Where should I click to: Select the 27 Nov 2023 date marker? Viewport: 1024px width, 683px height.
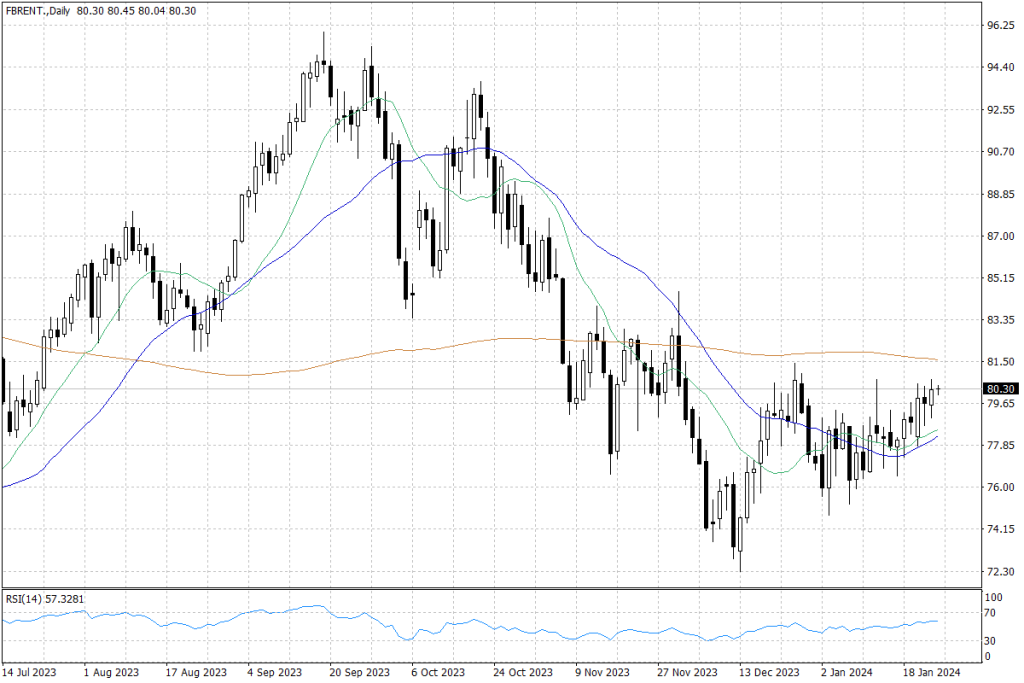pyautogui.click(x=686, y=673)
